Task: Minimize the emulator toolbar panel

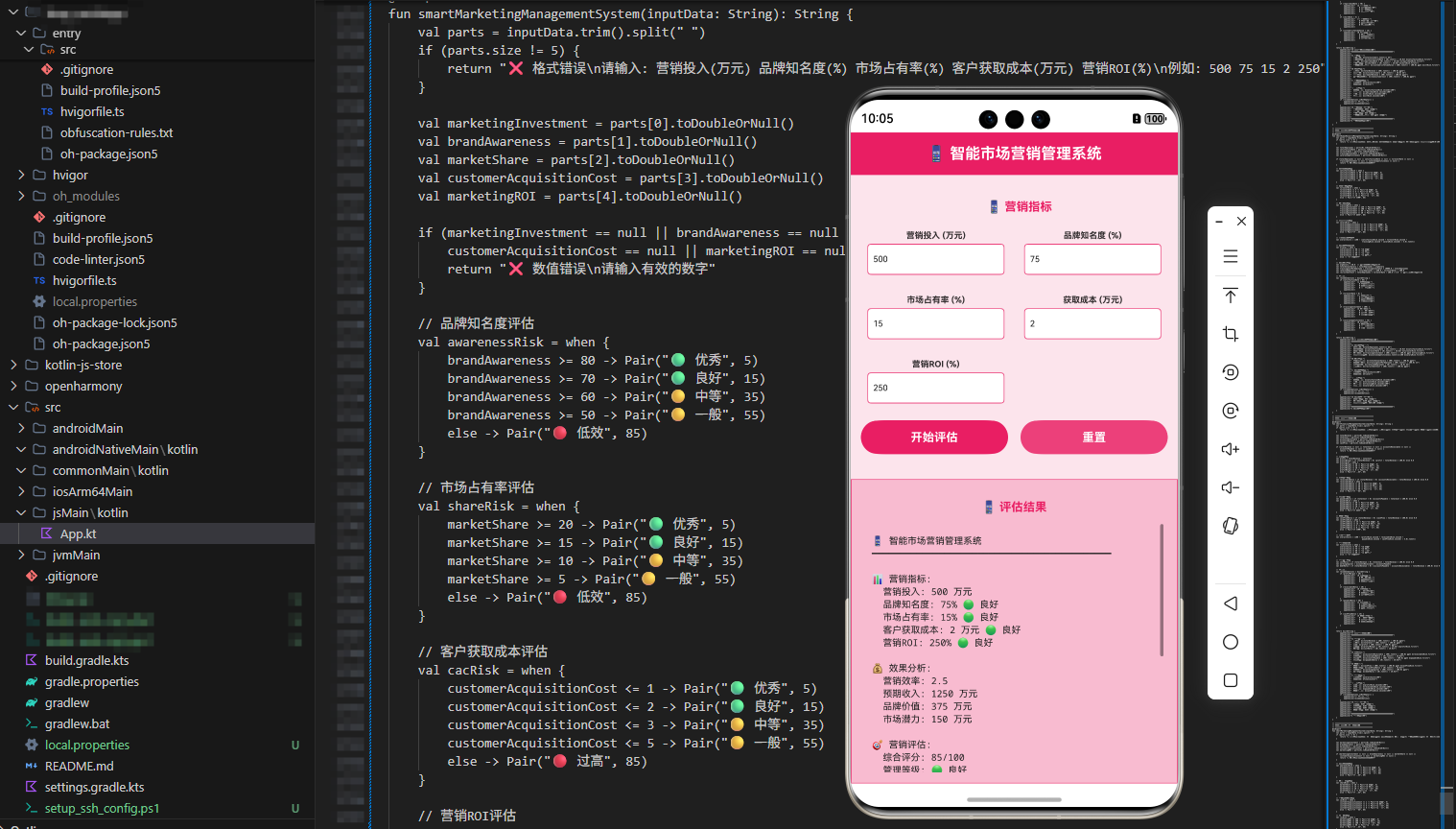Action: point(1219,221)
